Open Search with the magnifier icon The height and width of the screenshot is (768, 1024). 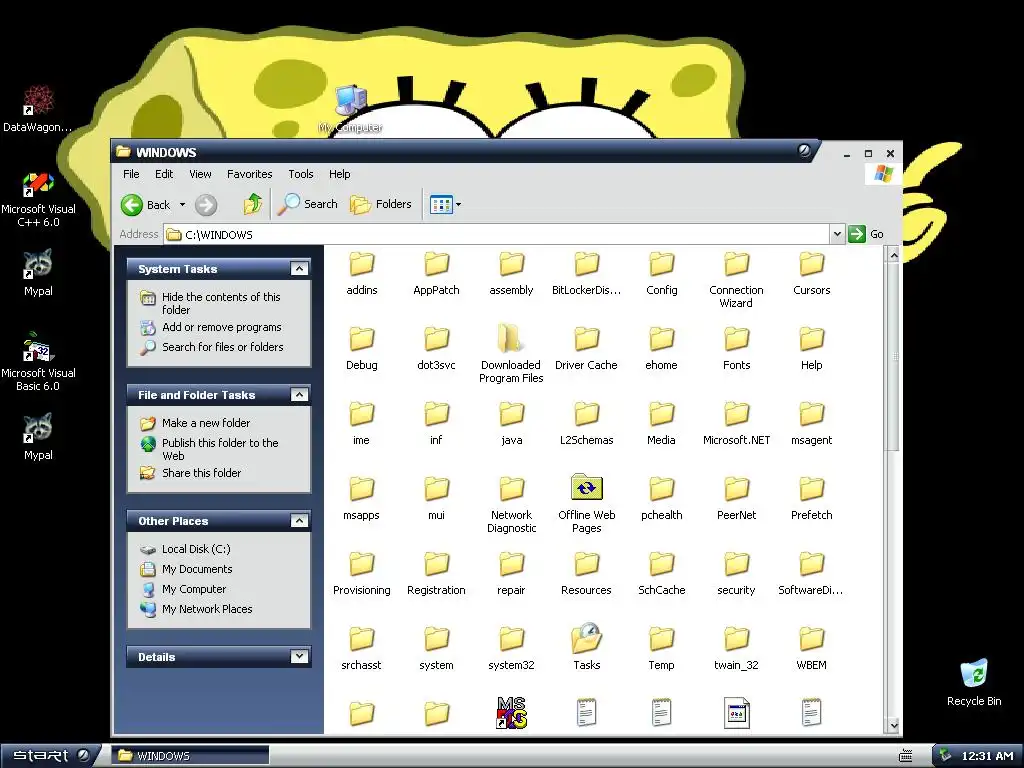coord(307,204)
